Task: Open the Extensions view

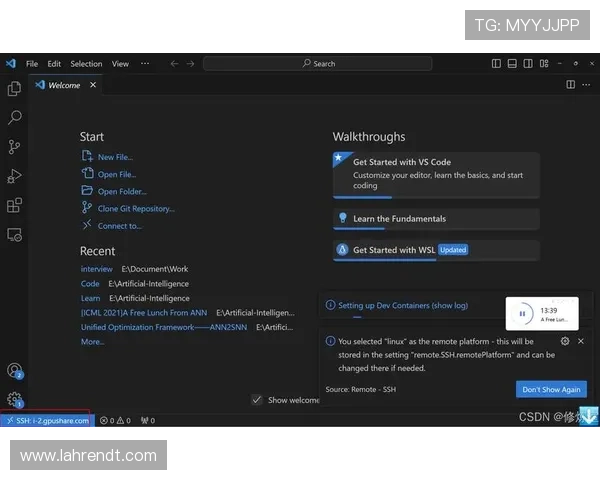Action: point(14,205)
